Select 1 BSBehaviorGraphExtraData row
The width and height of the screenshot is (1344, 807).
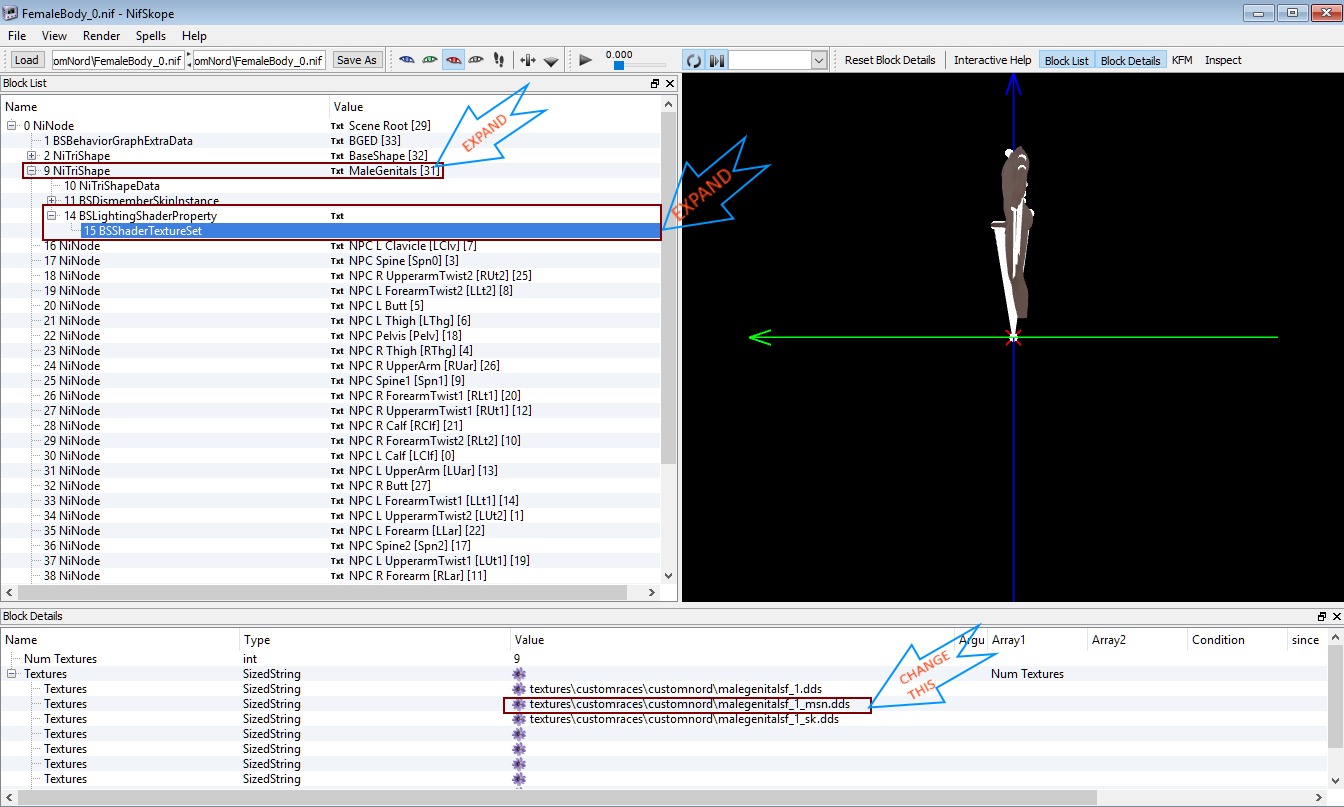[118, 141]
